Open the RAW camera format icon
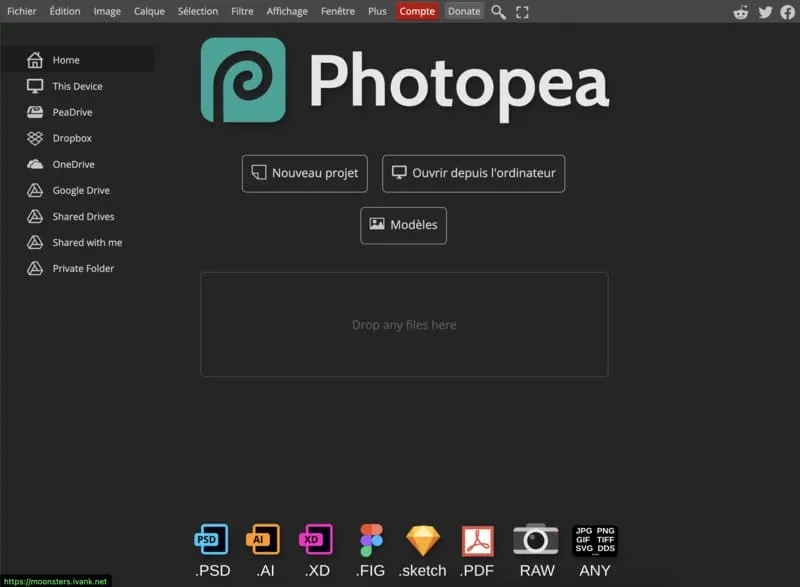The height and width of the screenshot is (587, 800). [536, 539]
